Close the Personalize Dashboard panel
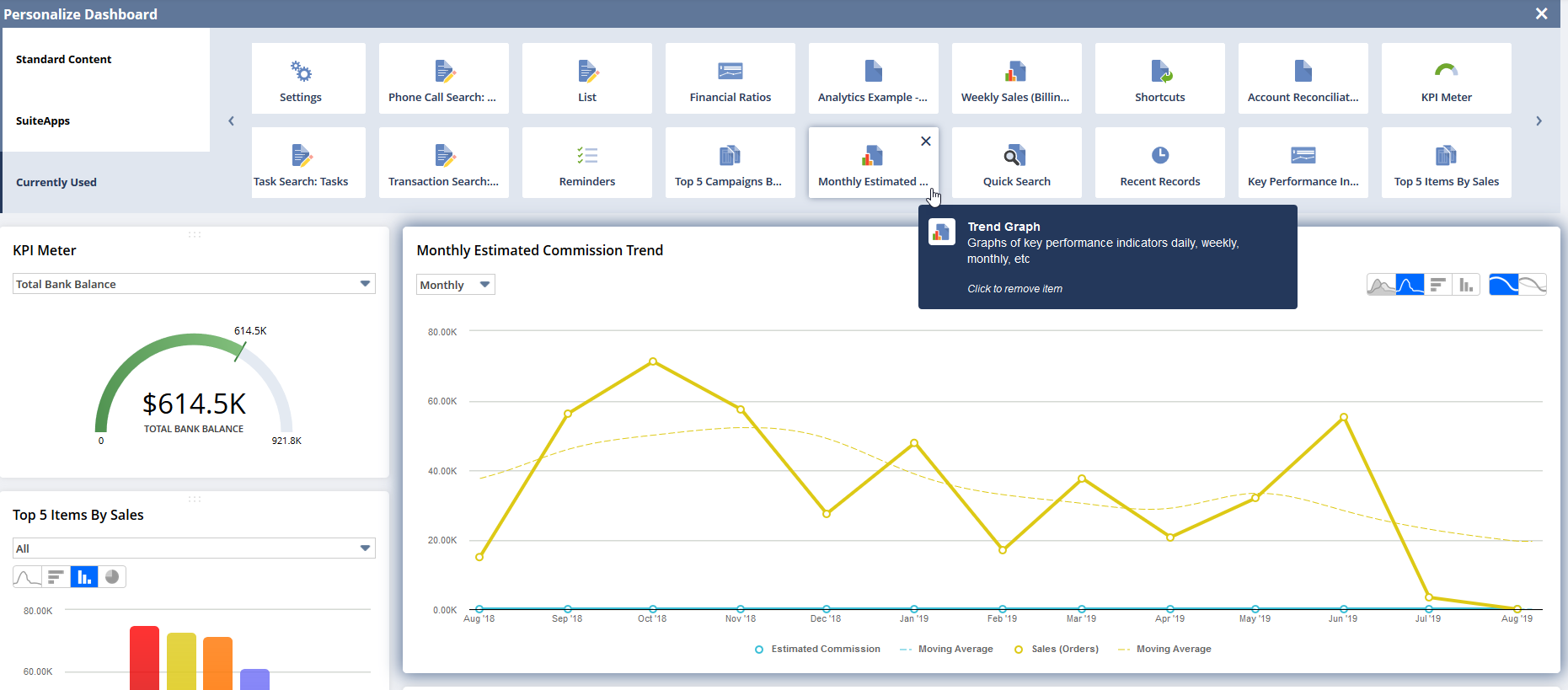 (x=1541, y=13)
